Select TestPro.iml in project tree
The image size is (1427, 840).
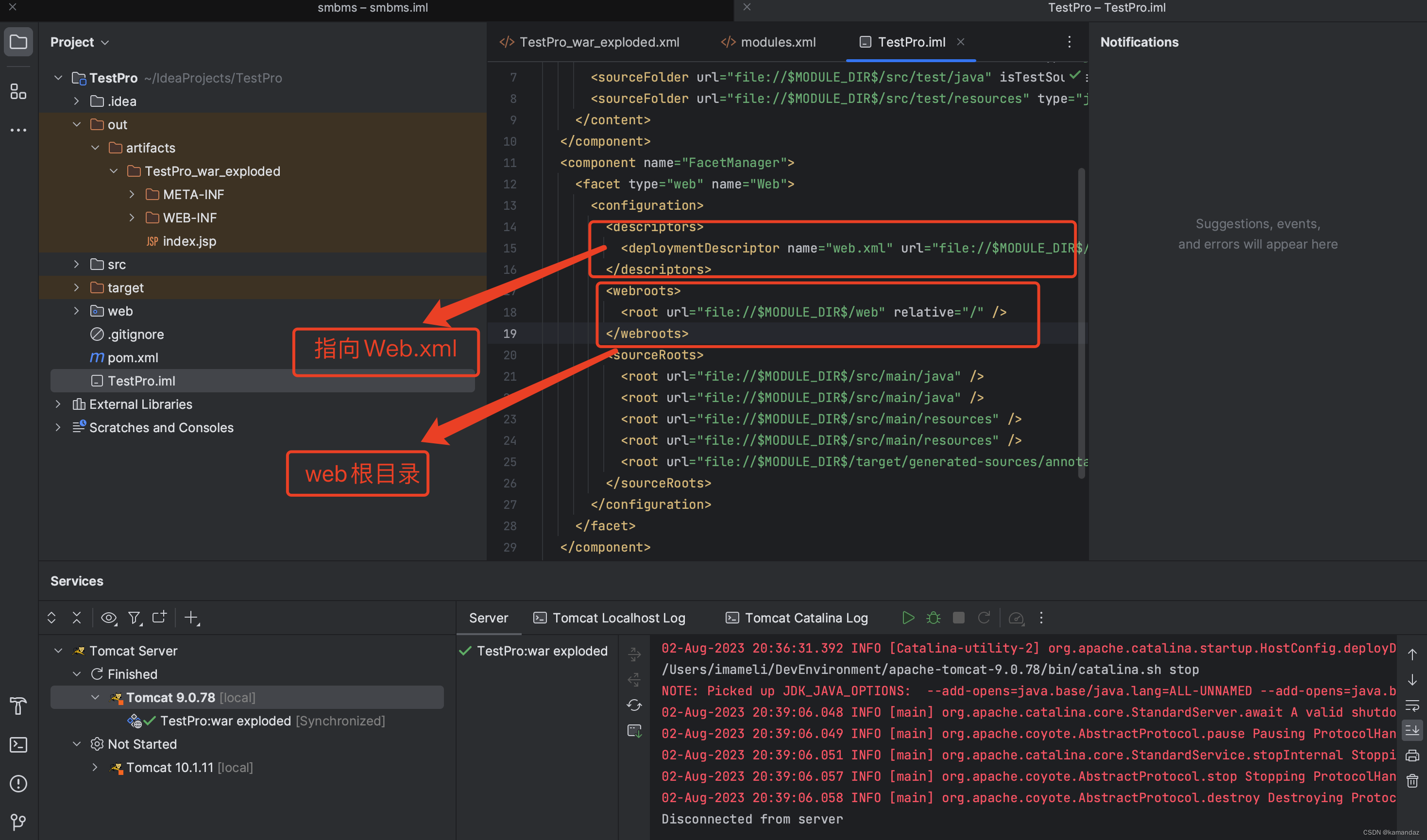point(262,380)
